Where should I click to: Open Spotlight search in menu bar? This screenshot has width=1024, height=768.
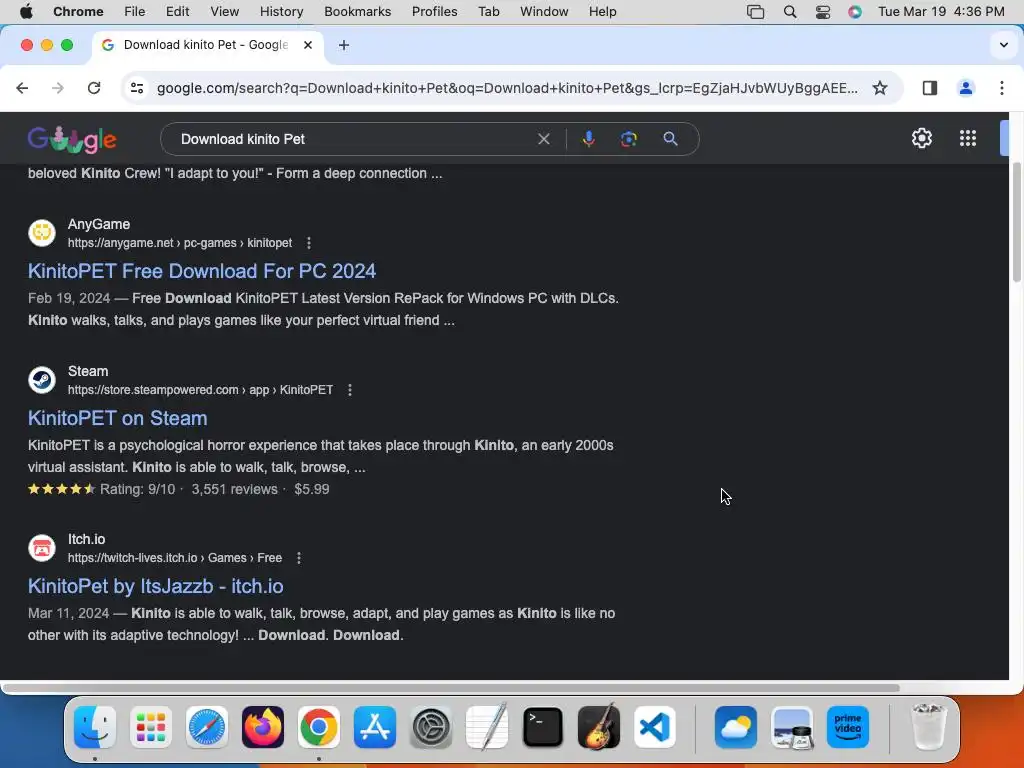pos(790,12)
